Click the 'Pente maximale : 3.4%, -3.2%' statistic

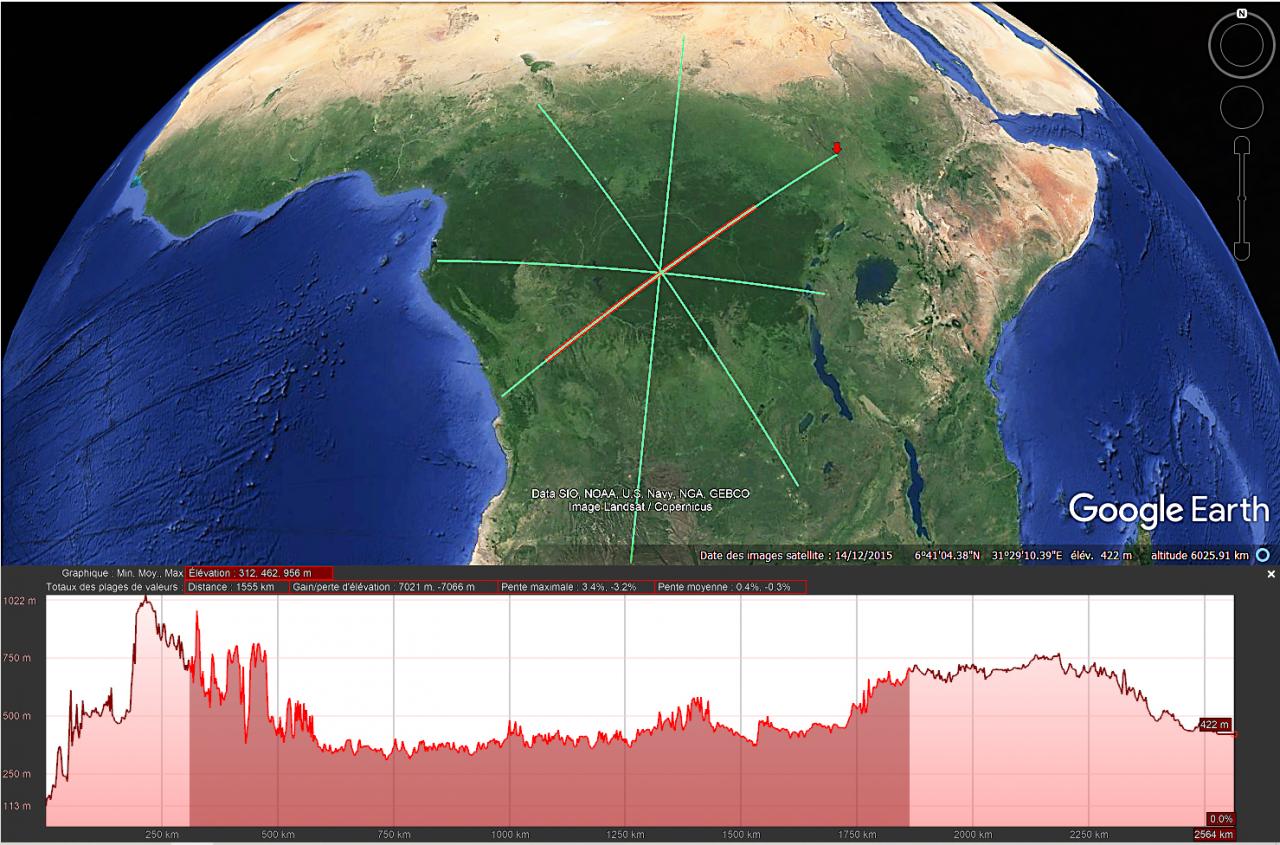[576, 587]
